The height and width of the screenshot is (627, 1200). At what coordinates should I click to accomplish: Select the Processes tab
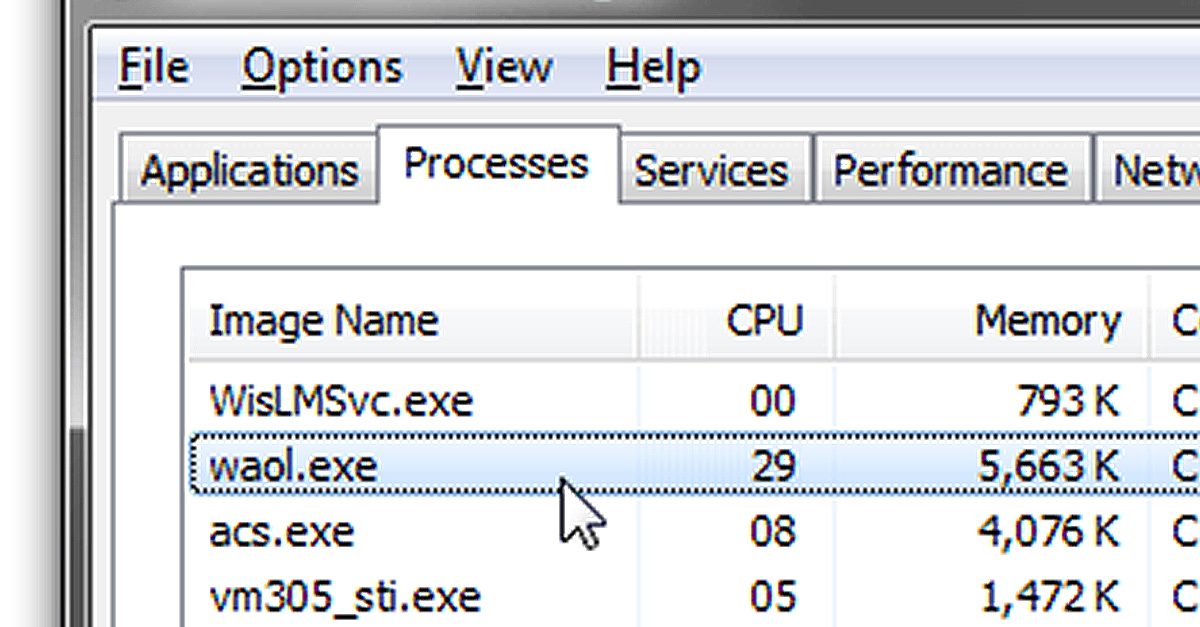[x=496, y=164]
